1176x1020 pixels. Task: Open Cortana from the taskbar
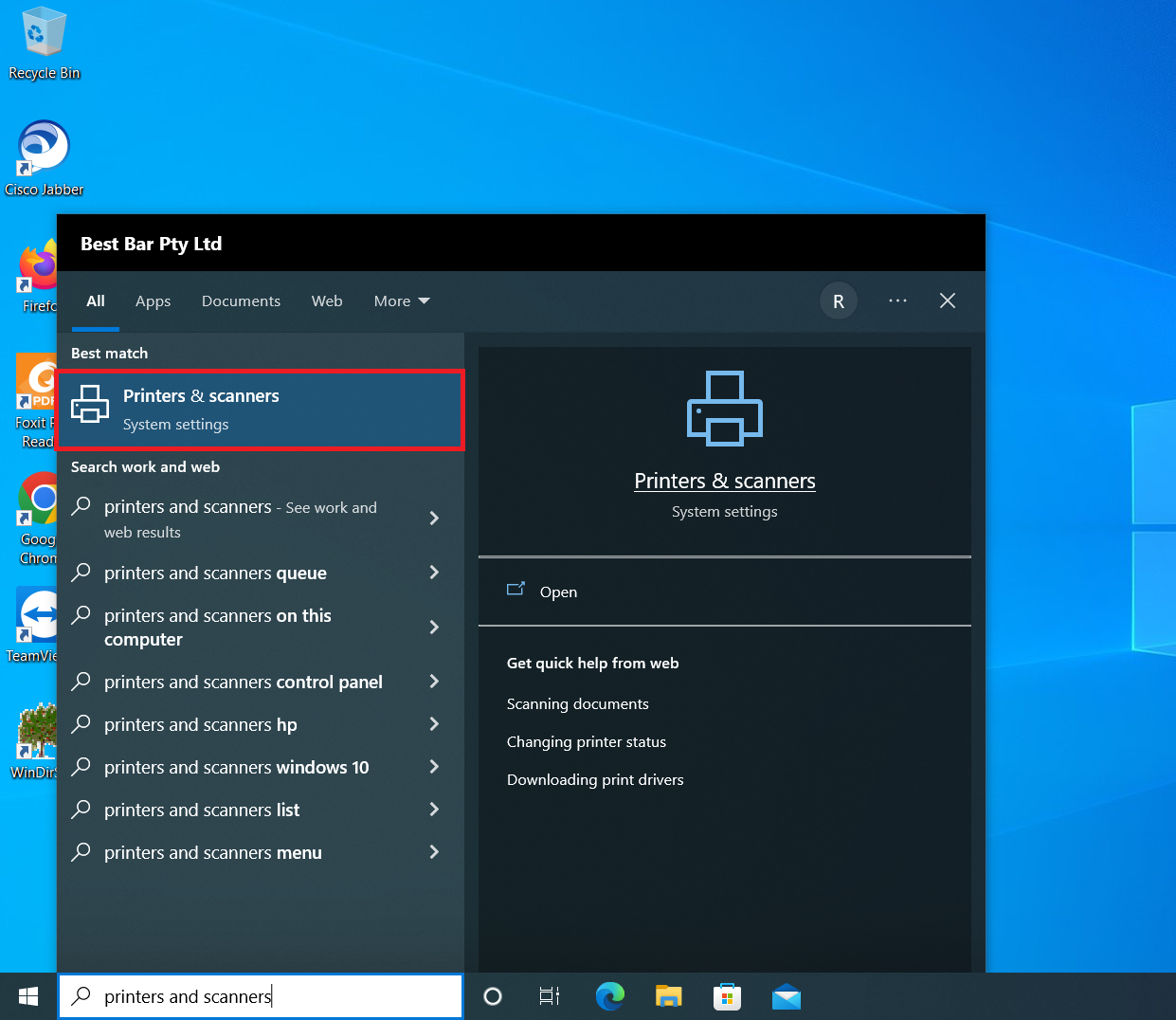(x=493, y=996)
